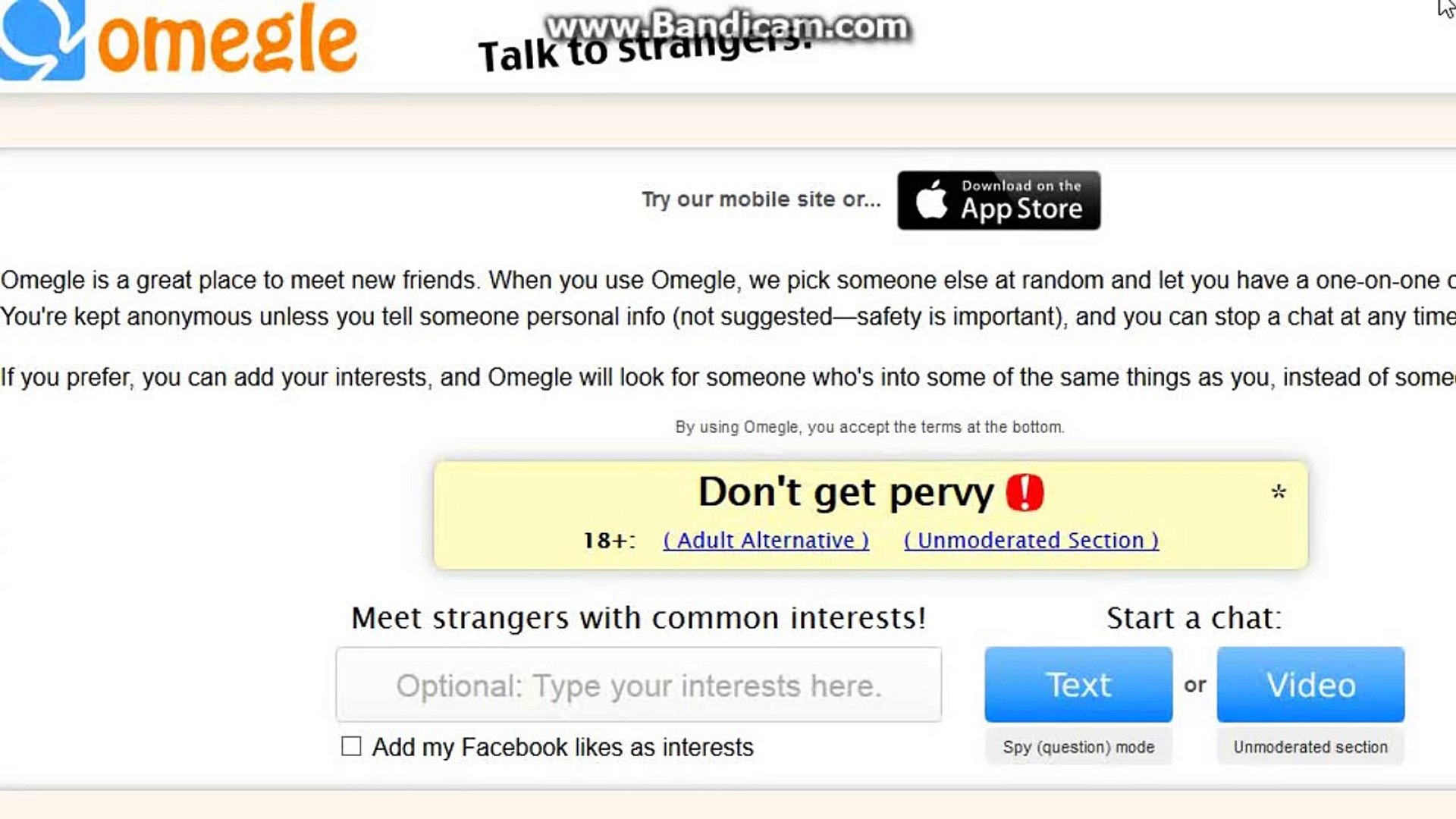Focus the interests input field
1456x819 pixels.
pyautogui.click(x=639, y=686)
